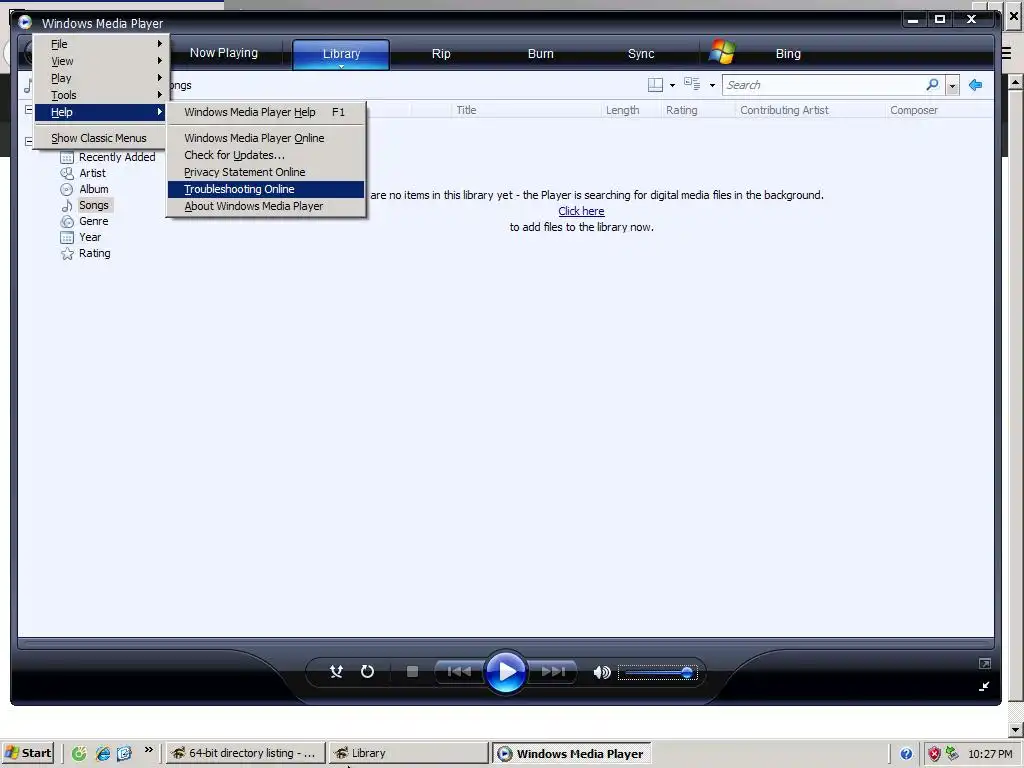Switch to 'Library' taskbar window
This screenshot has width=1024, height=768.
408,753
